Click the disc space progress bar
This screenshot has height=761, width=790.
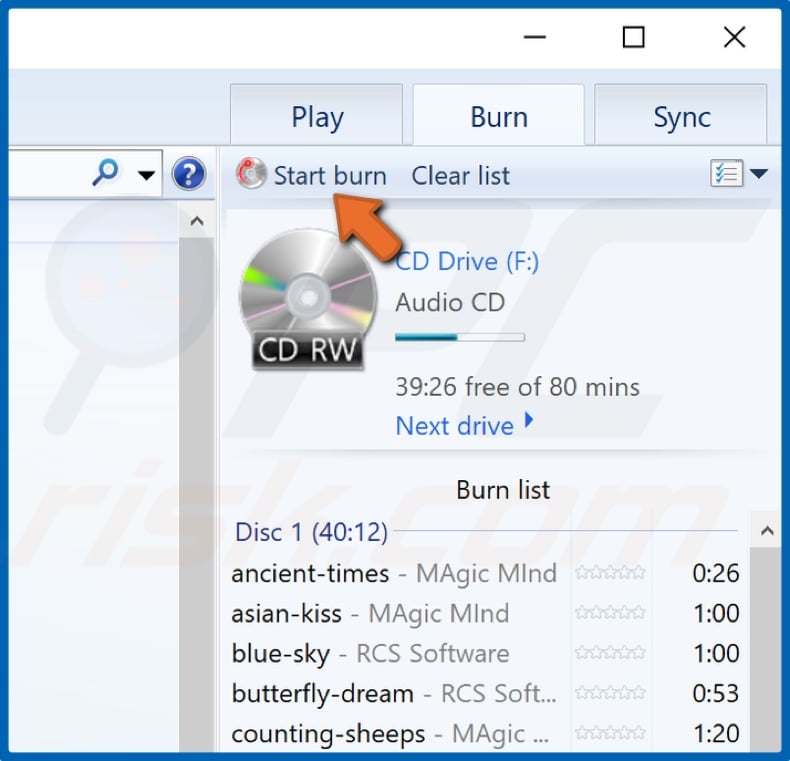(460, 337)
